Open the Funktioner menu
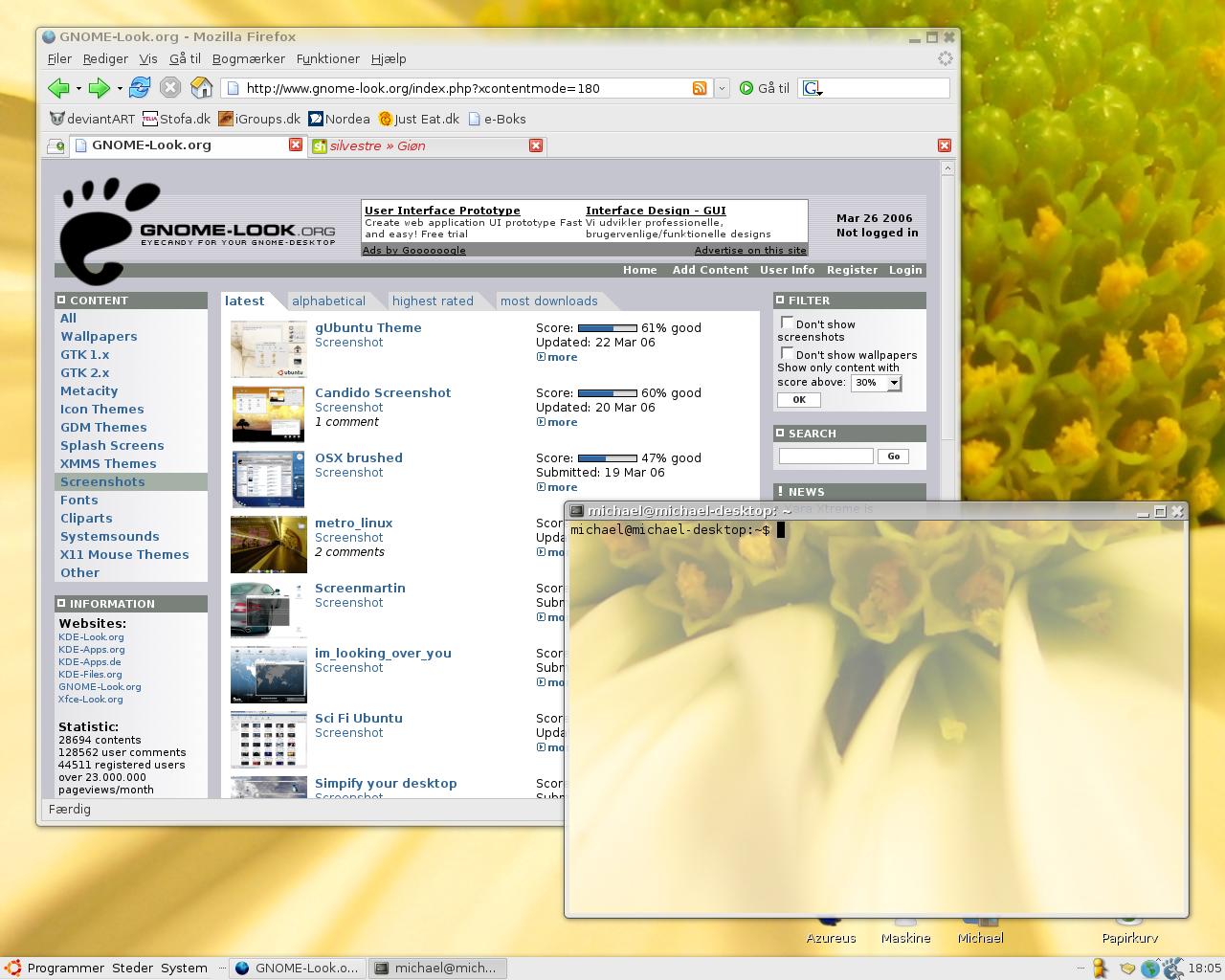 point(328,58)
